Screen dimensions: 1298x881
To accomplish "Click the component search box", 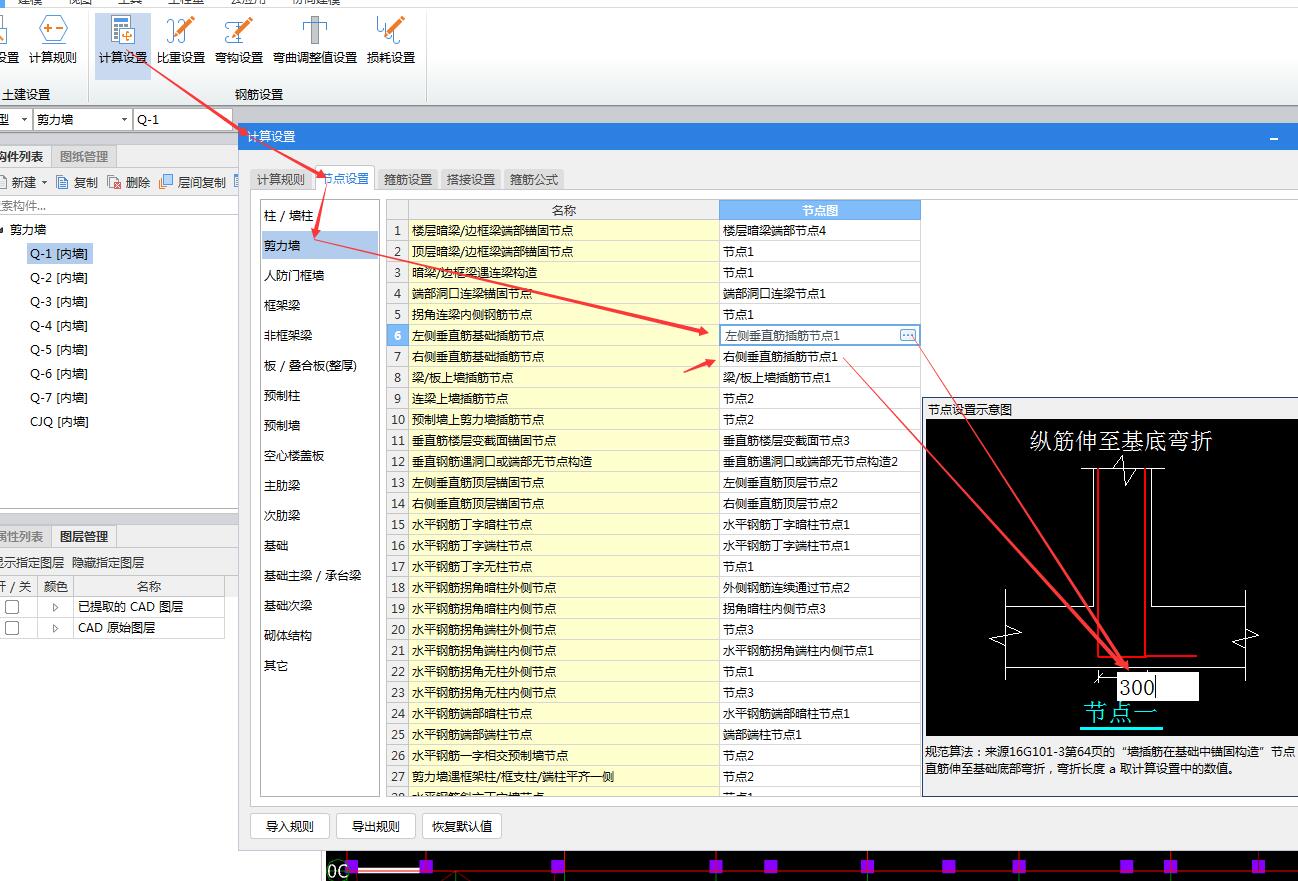I will pos(118,205).
